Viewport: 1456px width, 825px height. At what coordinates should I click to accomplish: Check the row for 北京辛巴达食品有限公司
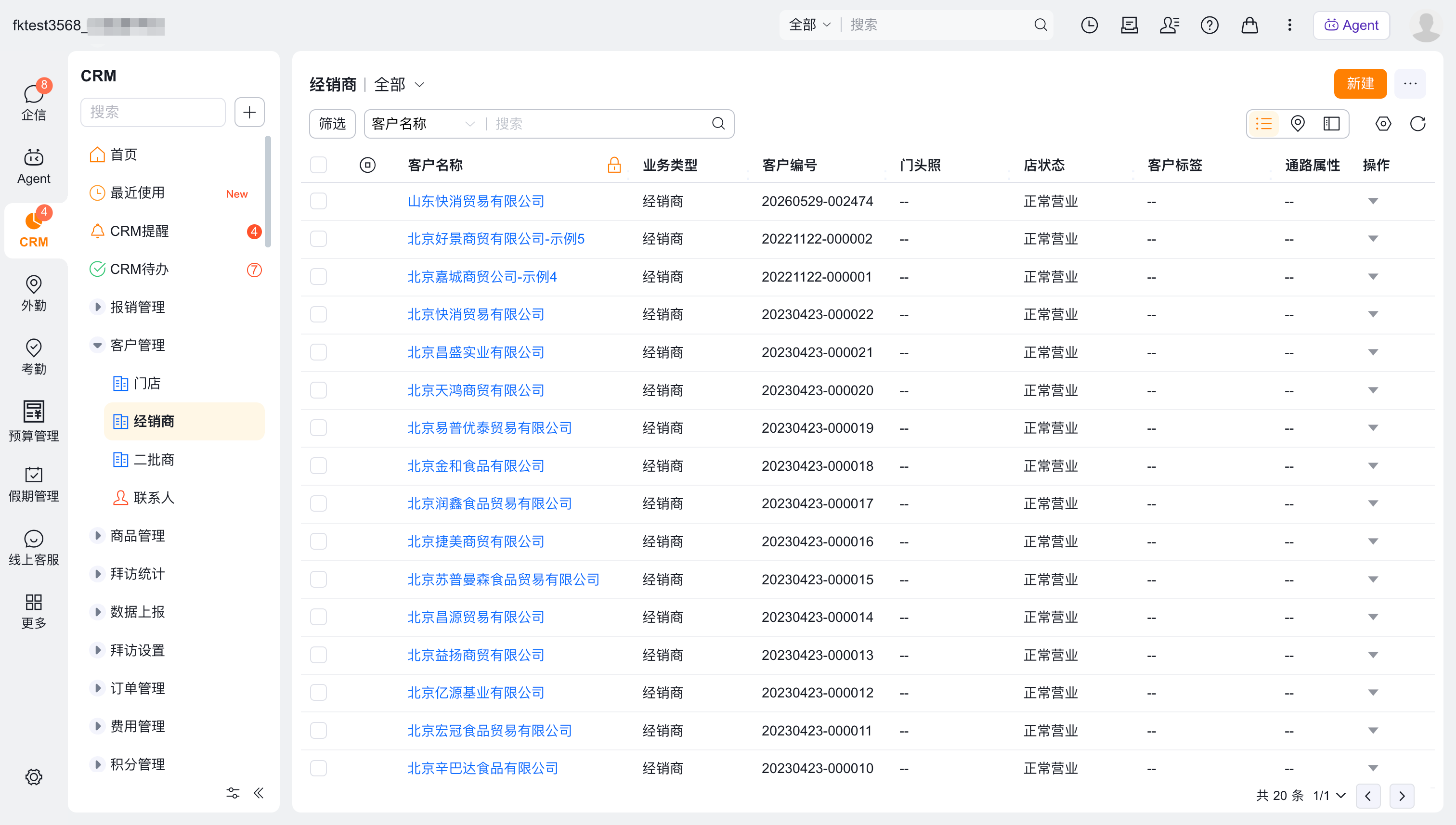click(x=319, y=768)
